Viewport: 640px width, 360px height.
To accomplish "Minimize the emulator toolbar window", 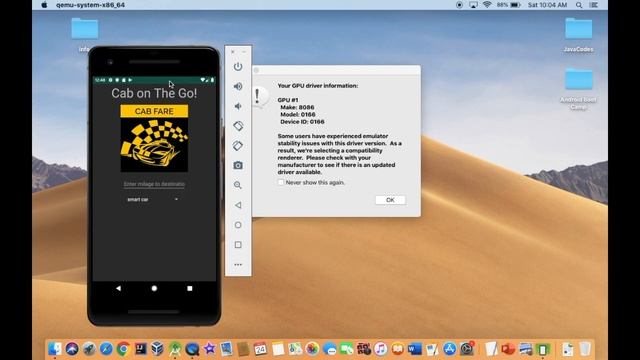I will click(244, 52).
